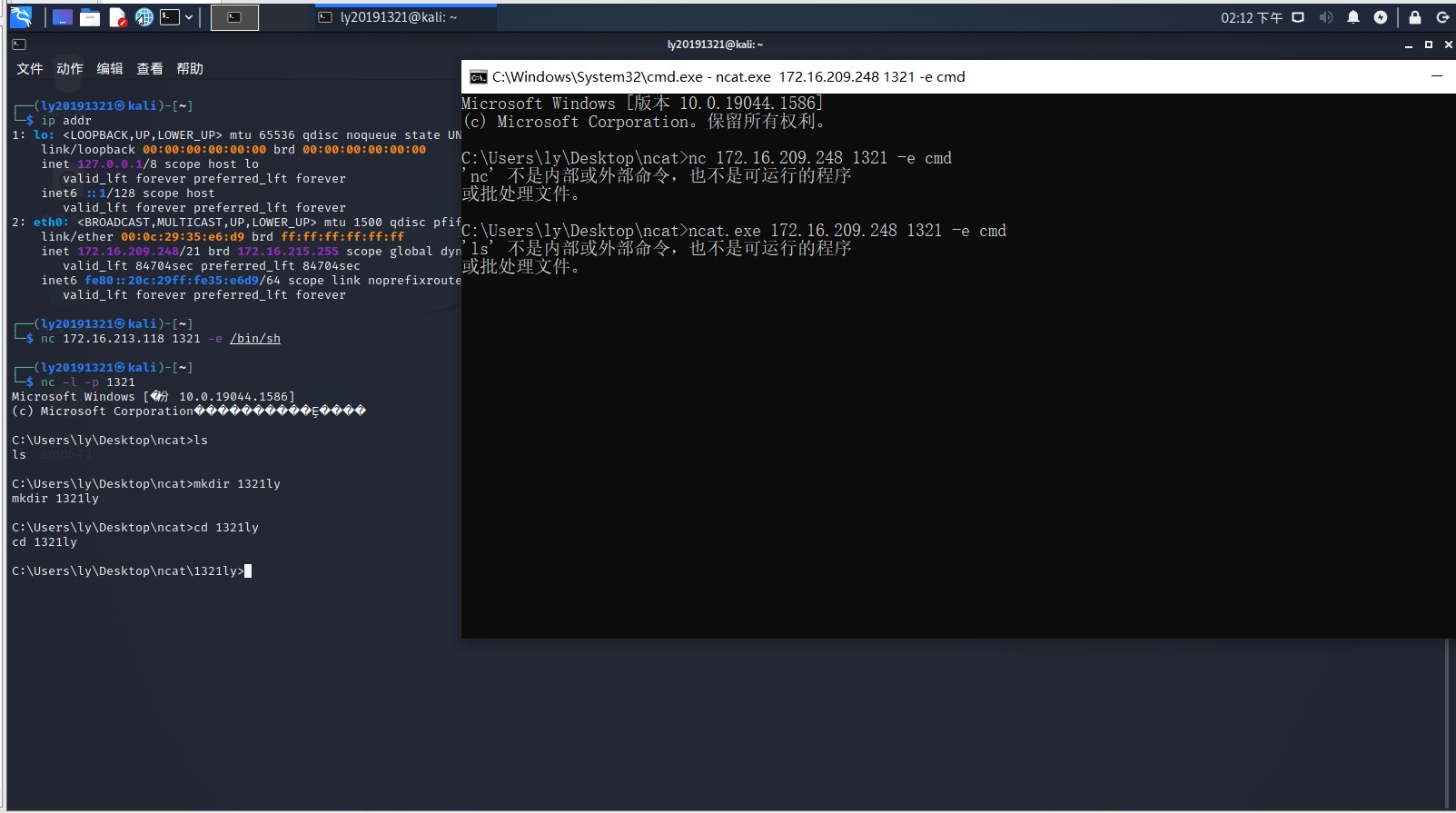Viewport: 1456px width, 813px height.
Task: Open the web browser globe launcher
Action: tap(144, 17)
